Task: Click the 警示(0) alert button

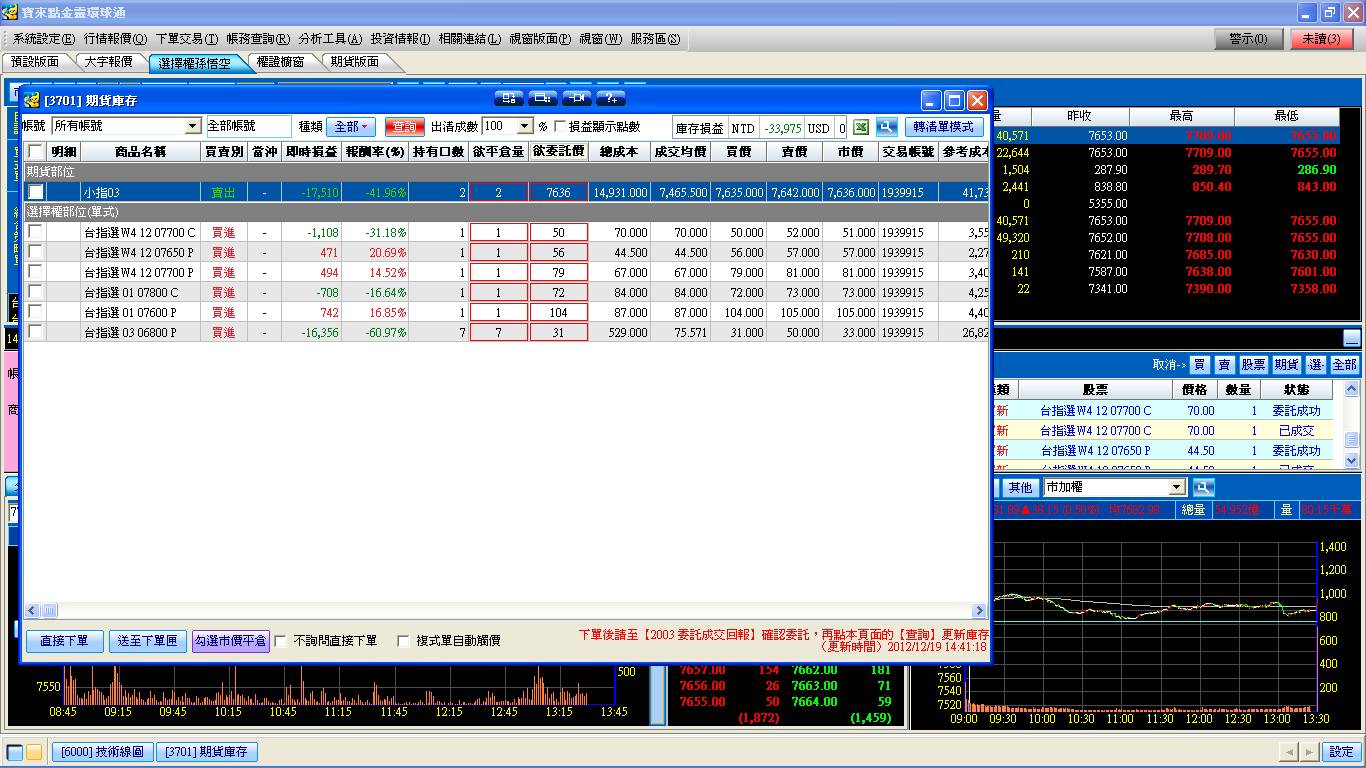Action: coord(1248,39)
